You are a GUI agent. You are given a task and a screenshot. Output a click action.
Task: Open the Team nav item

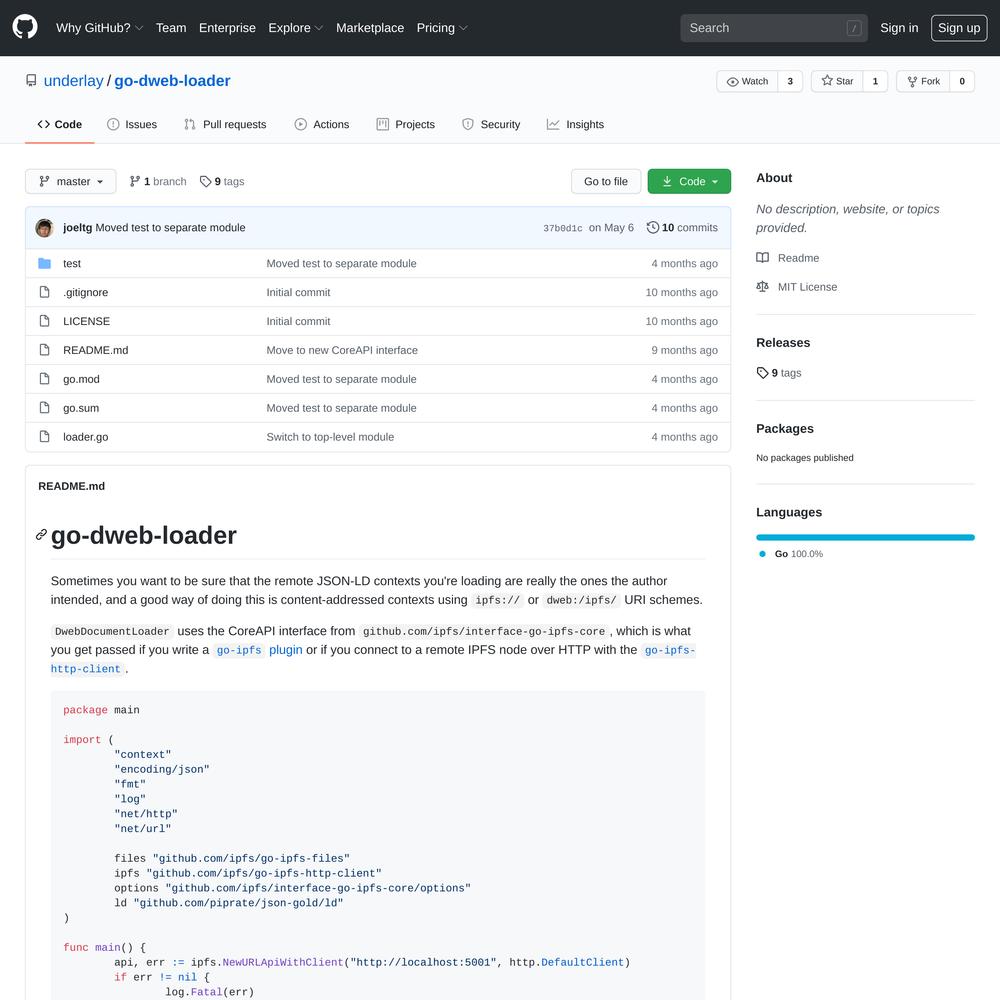click(x=171, y=28)
